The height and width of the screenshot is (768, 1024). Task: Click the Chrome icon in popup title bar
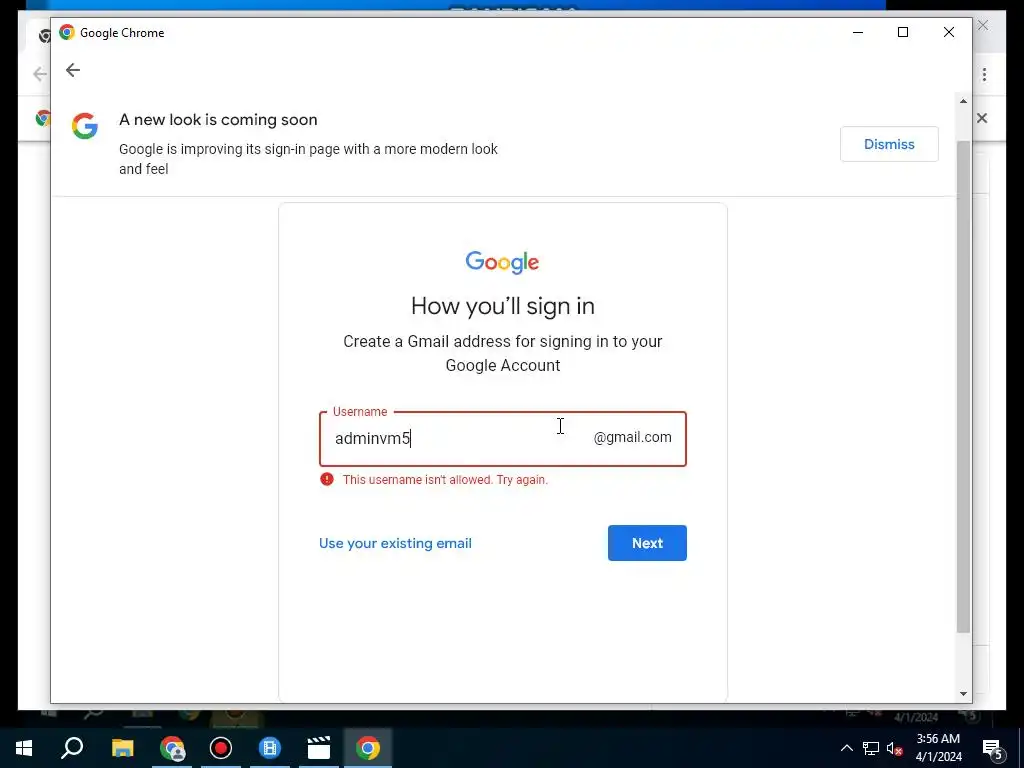pos(67,32)
